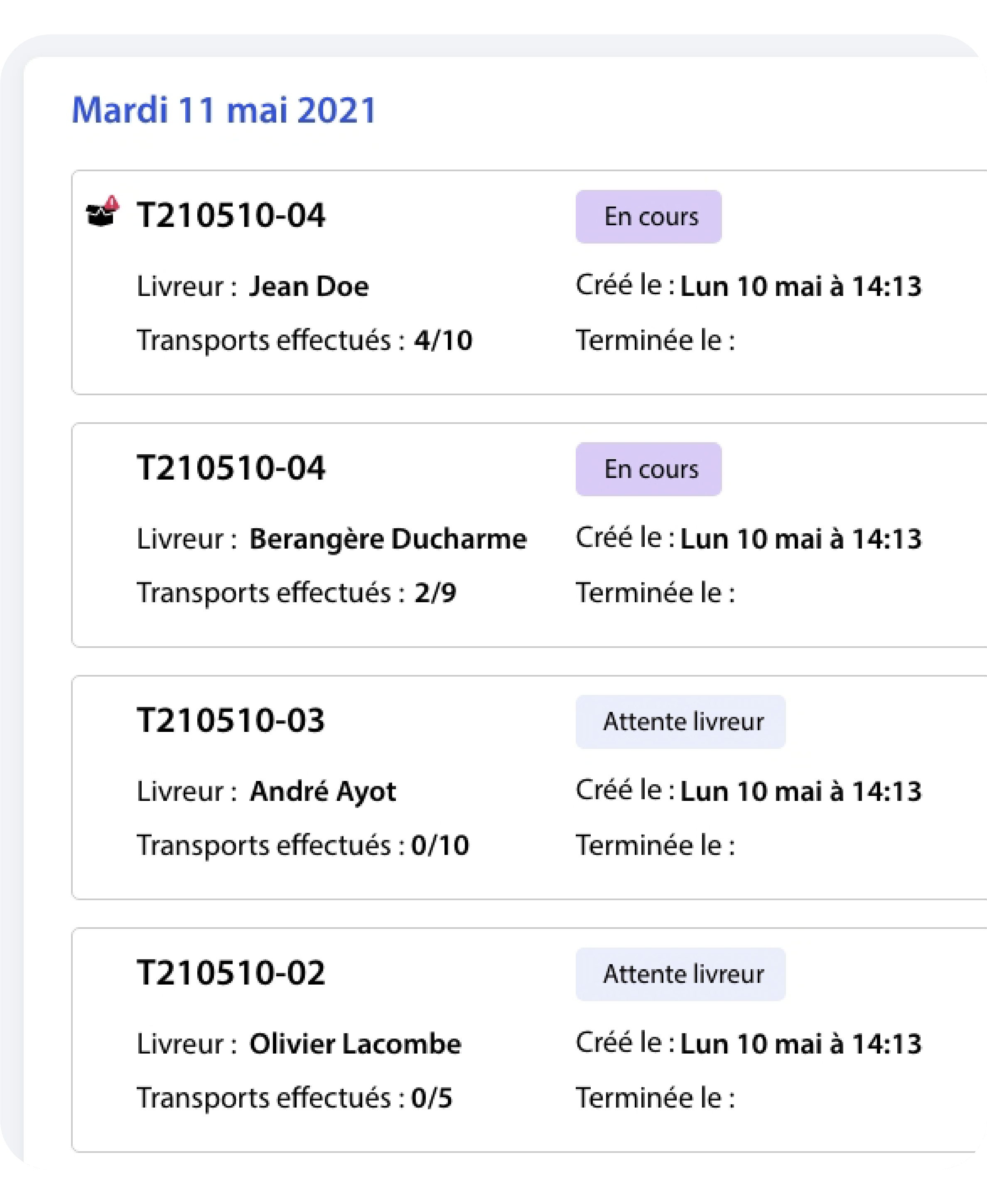The image size is (987, 1204).
Task: Open tour T210510-04 assigned to Berangère Ducharme
Action: click(231, 468)
